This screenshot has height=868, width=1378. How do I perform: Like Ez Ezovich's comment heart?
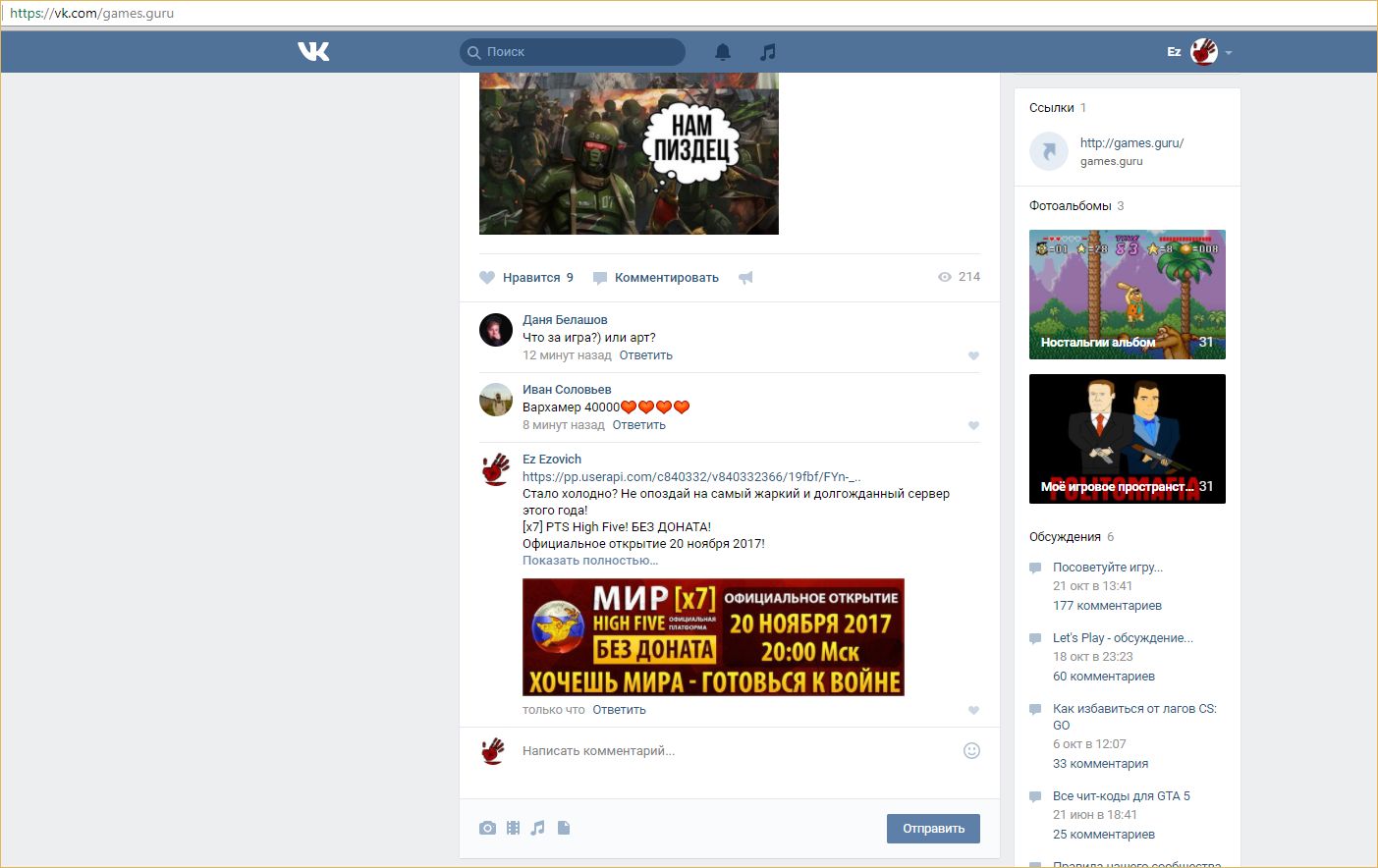973,710
